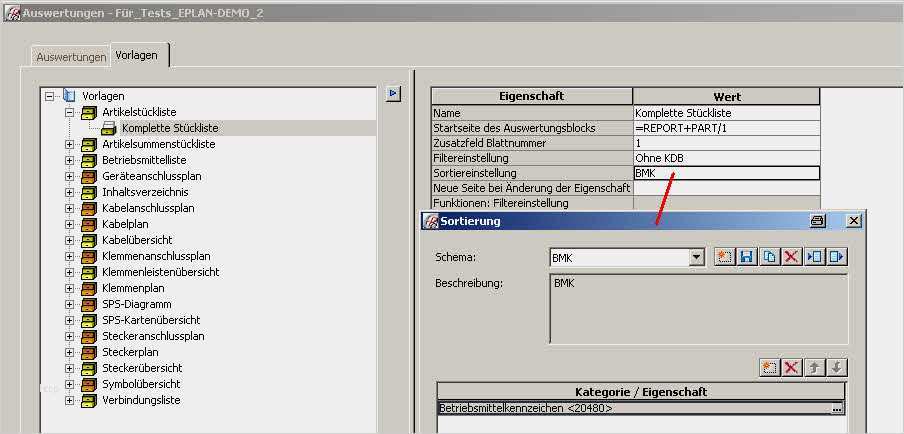Copy the current sorting schema
Image resolution: width=904 pixels, height=434 pixels.
[769, 257]
